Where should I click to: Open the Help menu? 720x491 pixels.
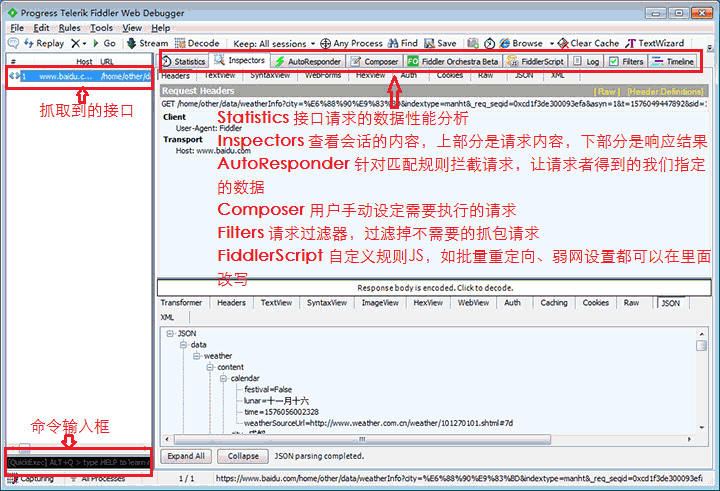(161, 28)
